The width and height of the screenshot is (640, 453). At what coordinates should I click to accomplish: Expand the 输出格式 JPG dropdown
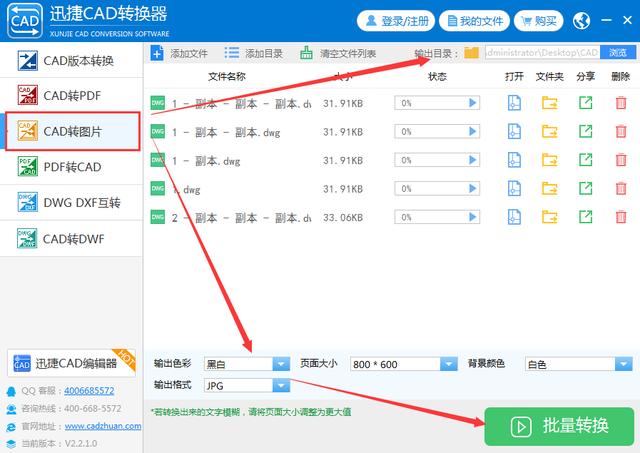[x=281, y=385]
